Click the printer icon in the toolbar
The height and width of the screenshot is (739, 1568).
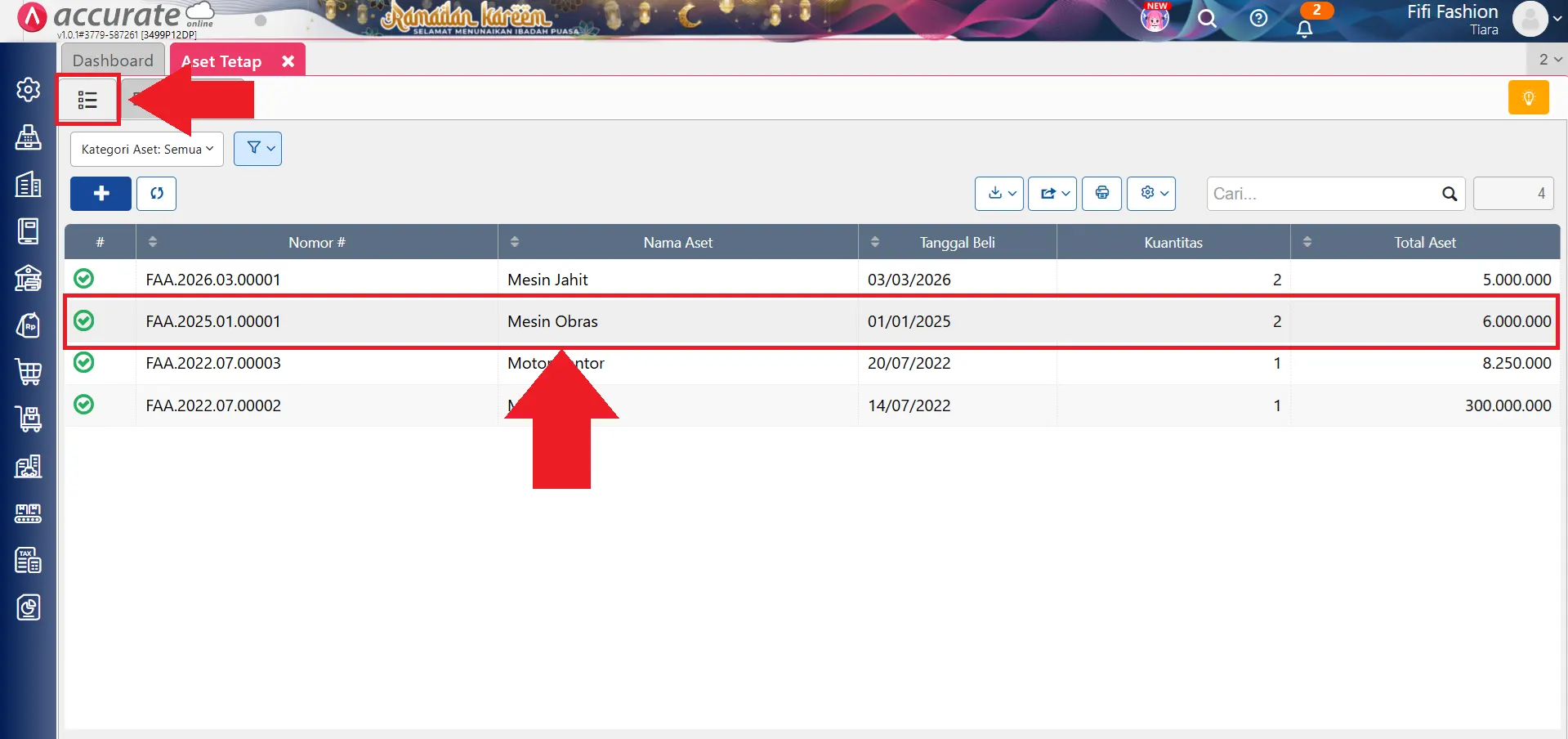1101,194
